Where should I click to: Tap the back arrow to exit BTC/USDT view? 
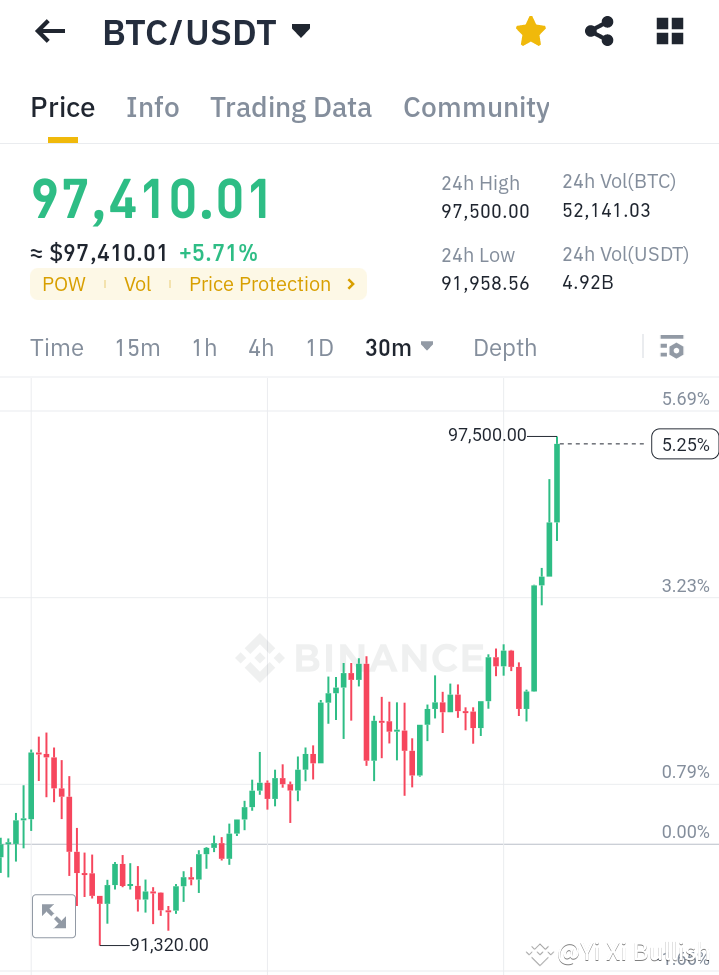pos(48,31)
